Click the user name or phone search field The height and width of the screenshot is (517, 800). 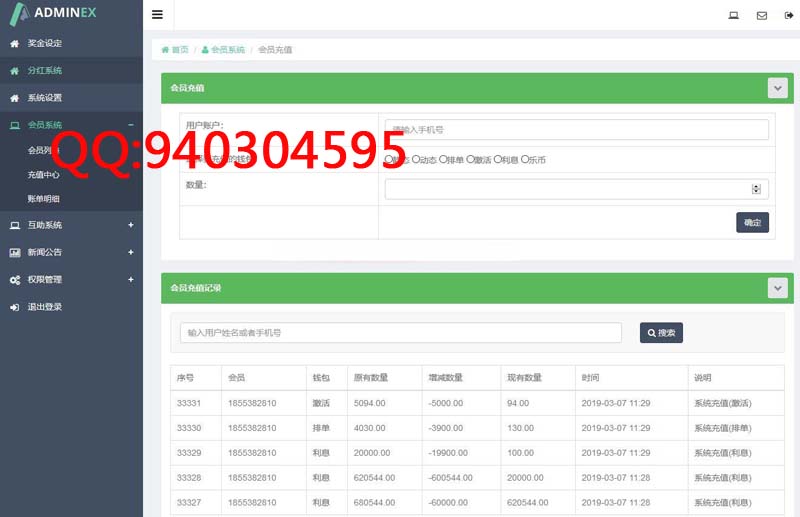(400, 333)
